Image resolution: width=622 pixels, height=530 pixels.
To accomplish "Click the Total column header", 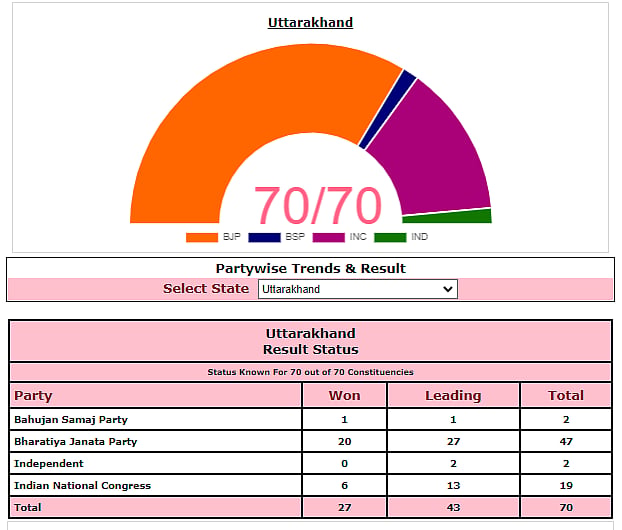I will pos(566,396).
